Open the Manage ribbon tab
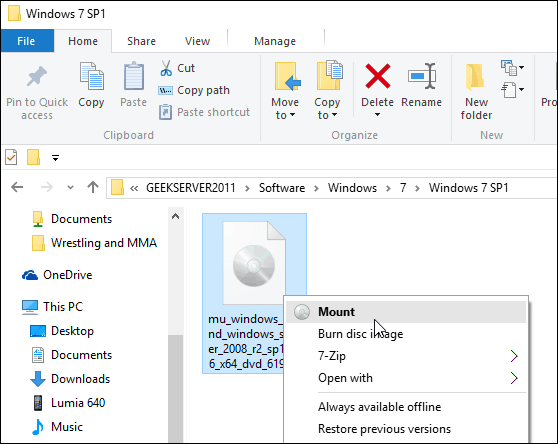 [275, 41]
